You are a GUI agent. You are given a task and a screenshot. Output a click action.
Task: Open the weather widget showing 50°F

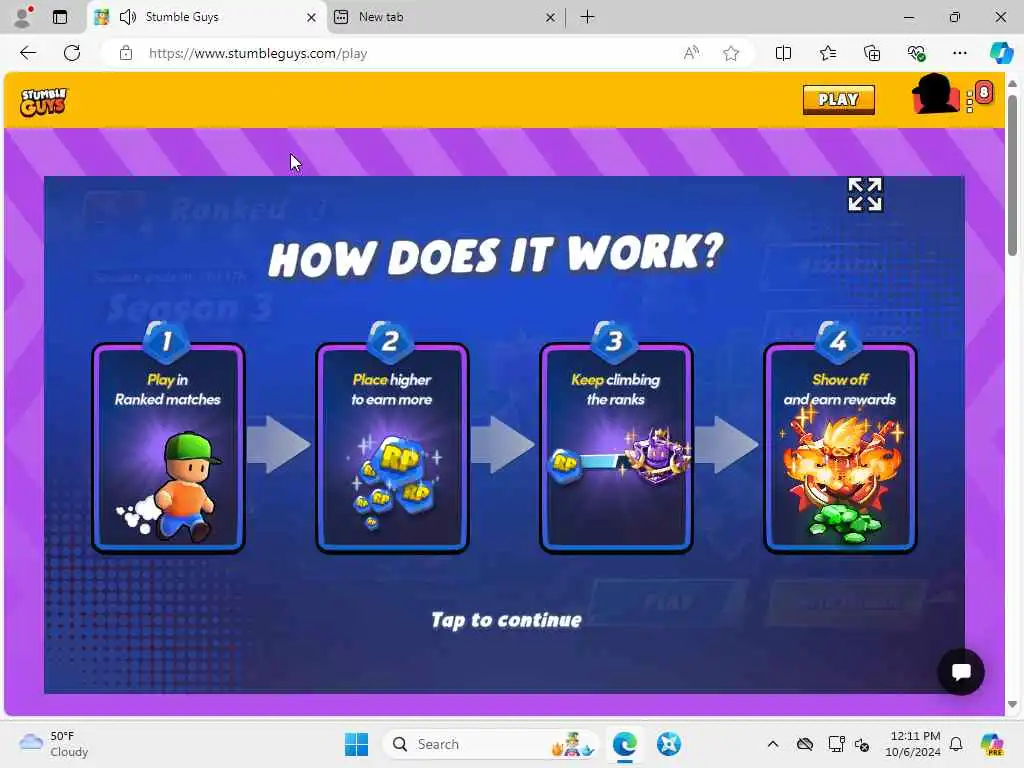pos(54,744)
